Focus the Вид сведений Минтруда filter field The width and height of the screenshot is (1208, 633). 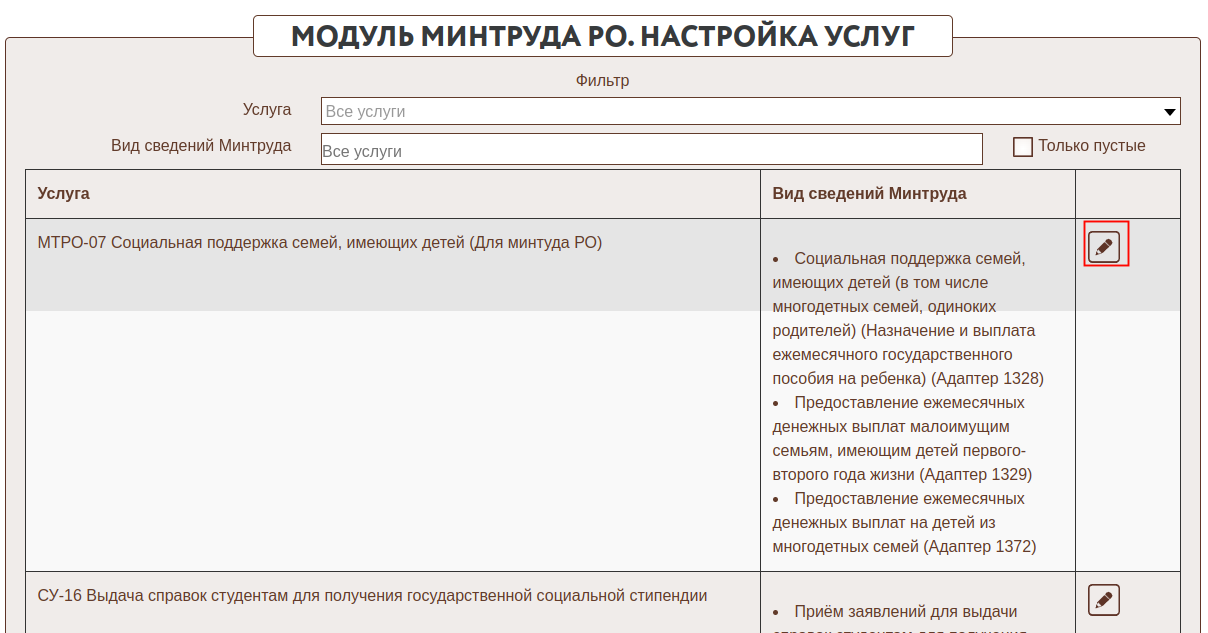(651, 150)
